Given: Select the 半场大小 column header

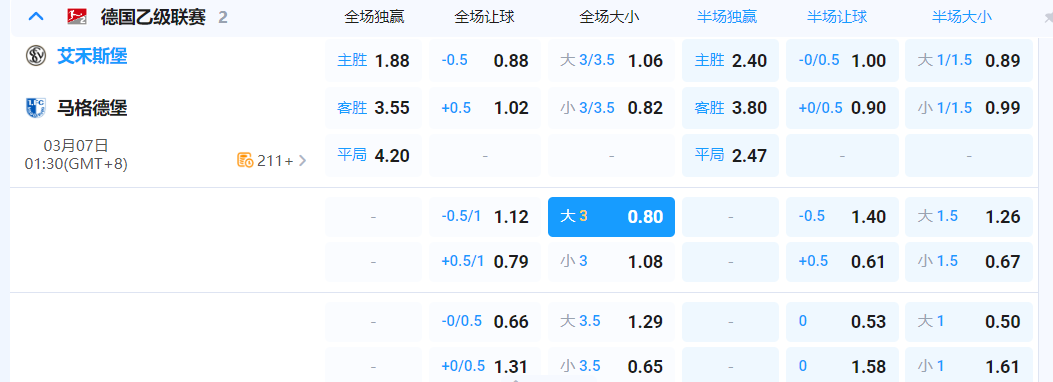Looking at the screenshot, I should pos(962,17).
